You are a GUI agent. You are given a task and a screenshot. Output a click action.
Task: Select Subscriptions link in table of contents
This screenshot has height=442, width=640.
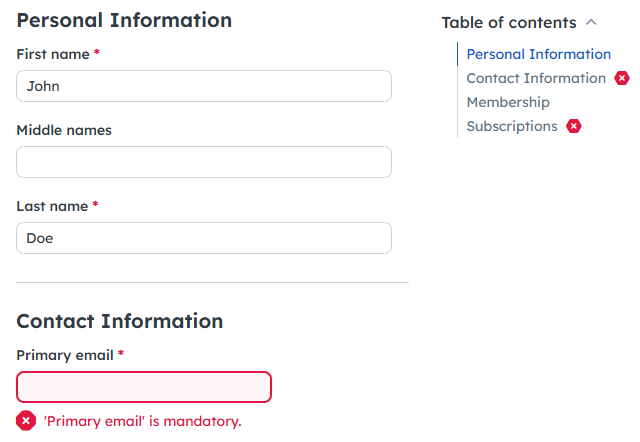click(x=512, y=126)
